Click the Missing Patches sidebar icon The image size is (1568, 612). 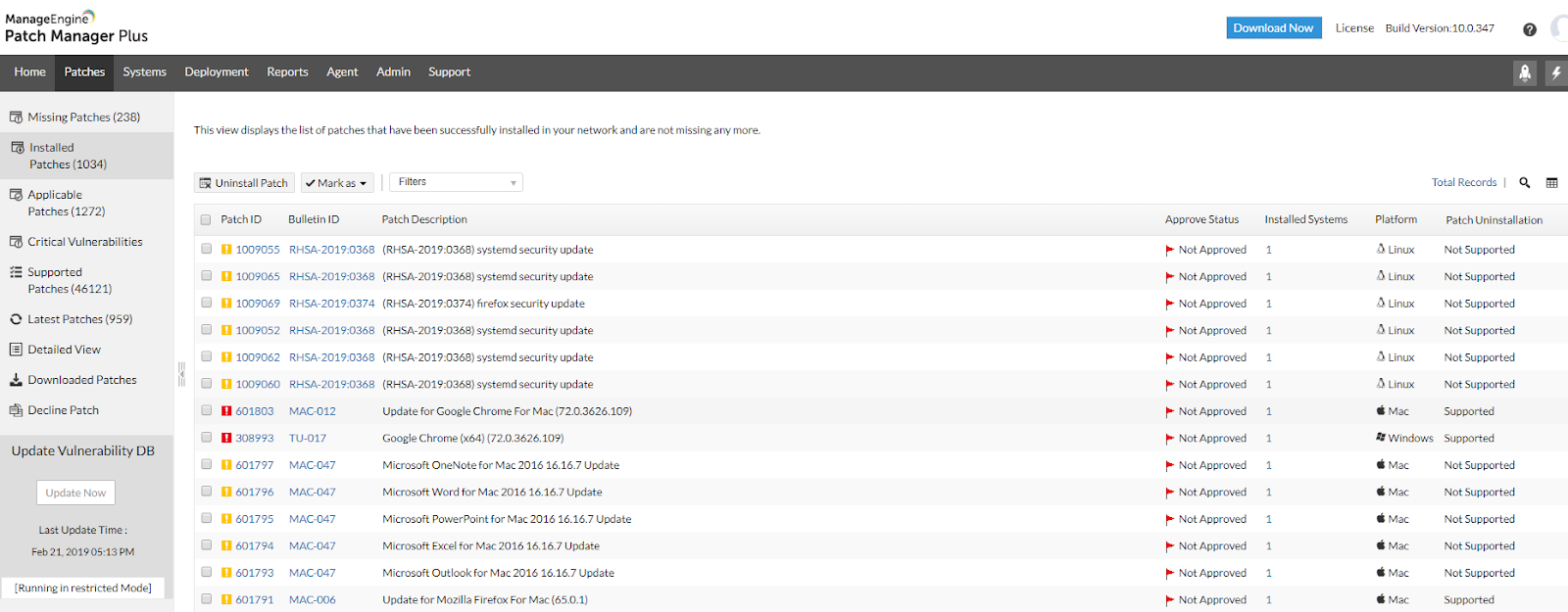(16, 118)
